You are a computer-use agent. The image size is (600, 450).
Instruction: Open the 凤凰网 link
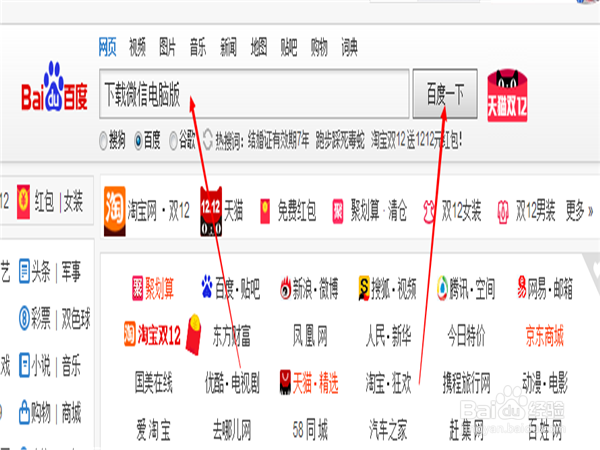point(310,336)
